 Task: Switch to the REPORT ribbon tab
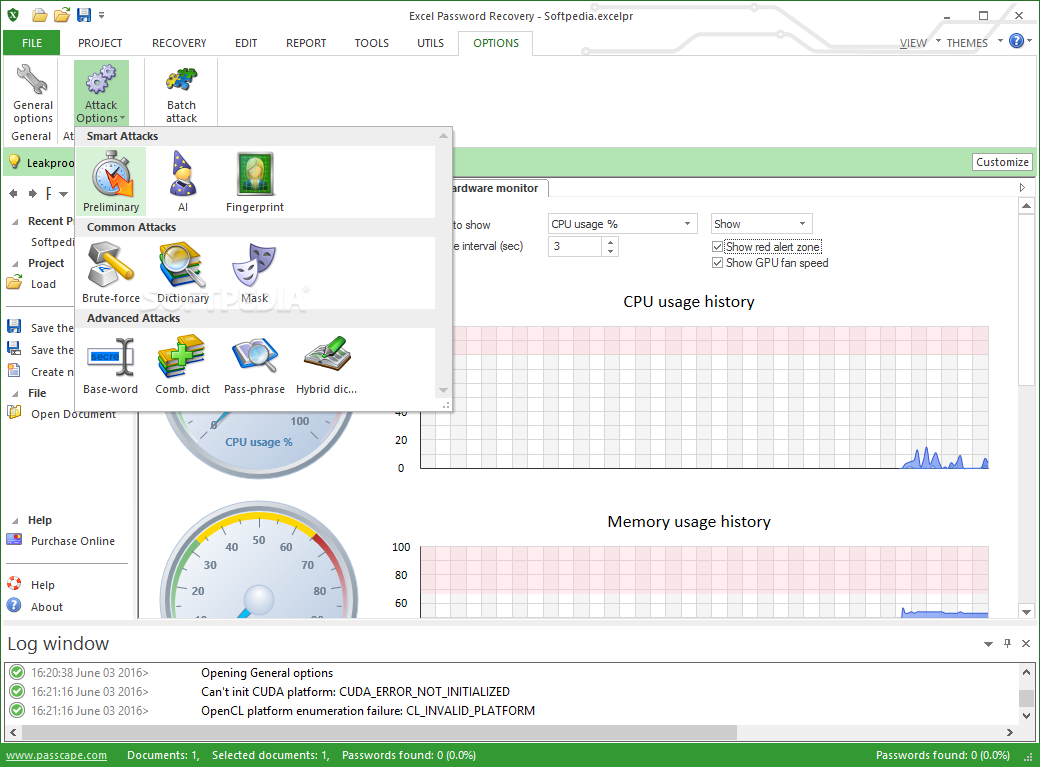pyautogui.click(x=306, y=43)
